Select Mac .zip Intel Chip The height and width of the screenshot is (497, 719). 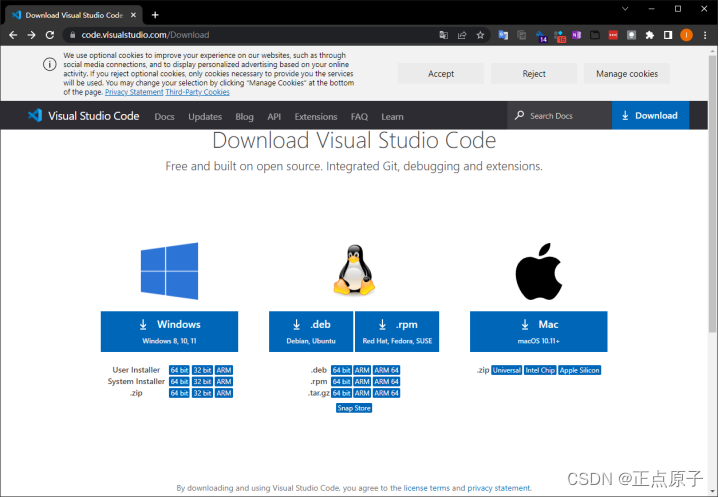coord(540,370)
